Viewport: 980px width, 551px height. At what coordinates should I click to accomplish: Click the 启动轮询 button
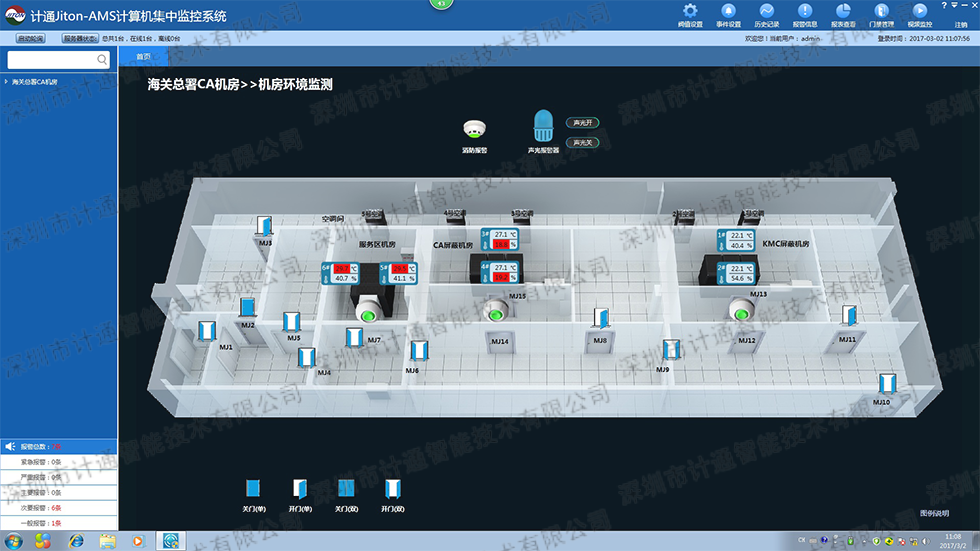tap(30, 38)
